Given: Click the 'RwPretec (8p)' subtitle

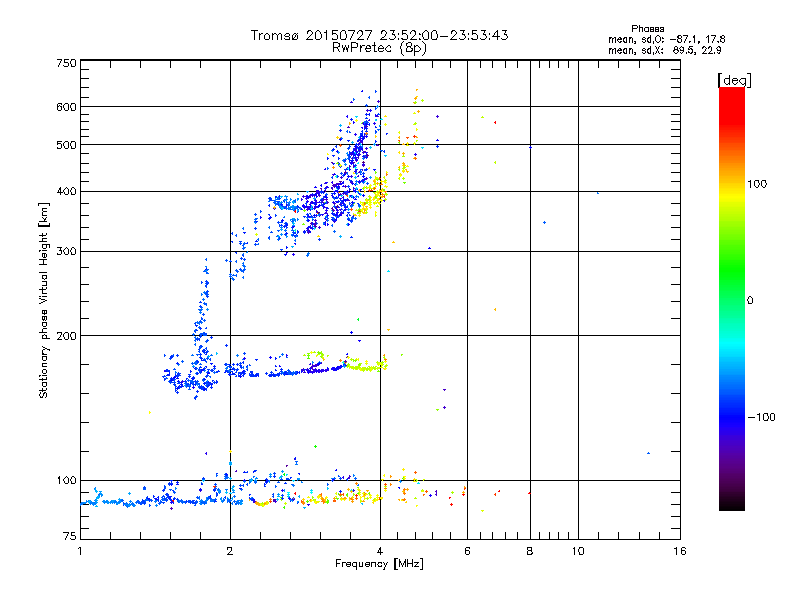Looking at the screenshot, I should tap(379, 48).
